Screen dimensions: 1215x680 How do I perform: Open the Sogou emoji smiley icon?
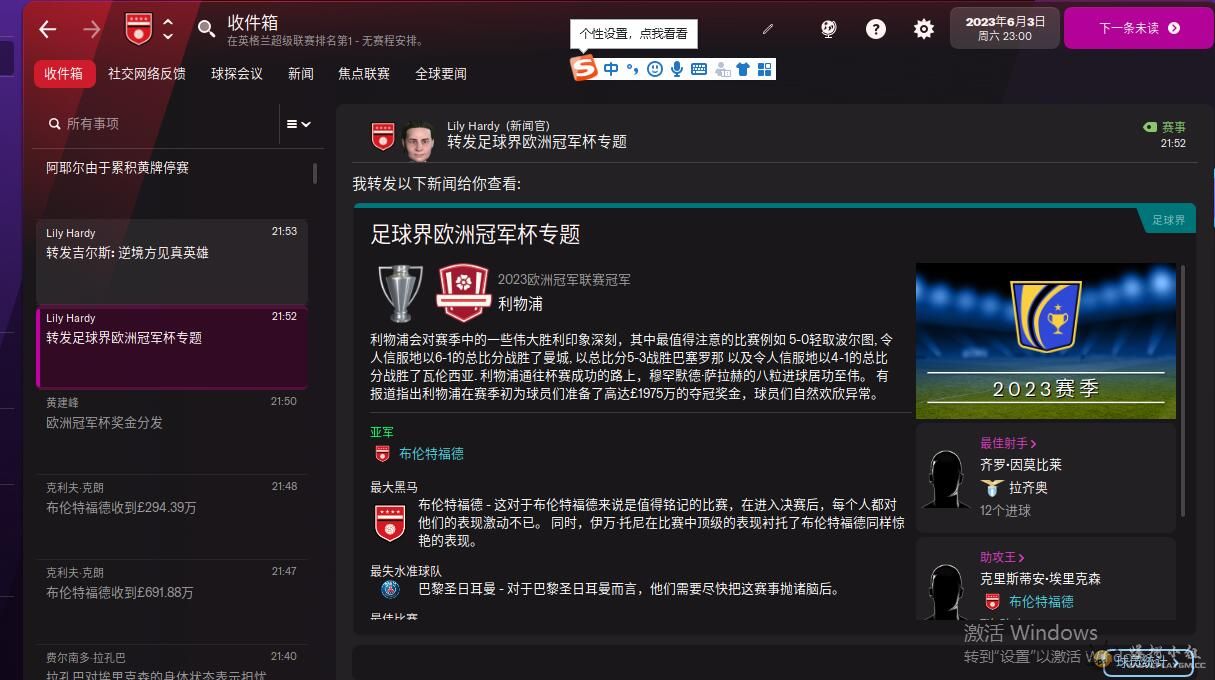(655, 69)
